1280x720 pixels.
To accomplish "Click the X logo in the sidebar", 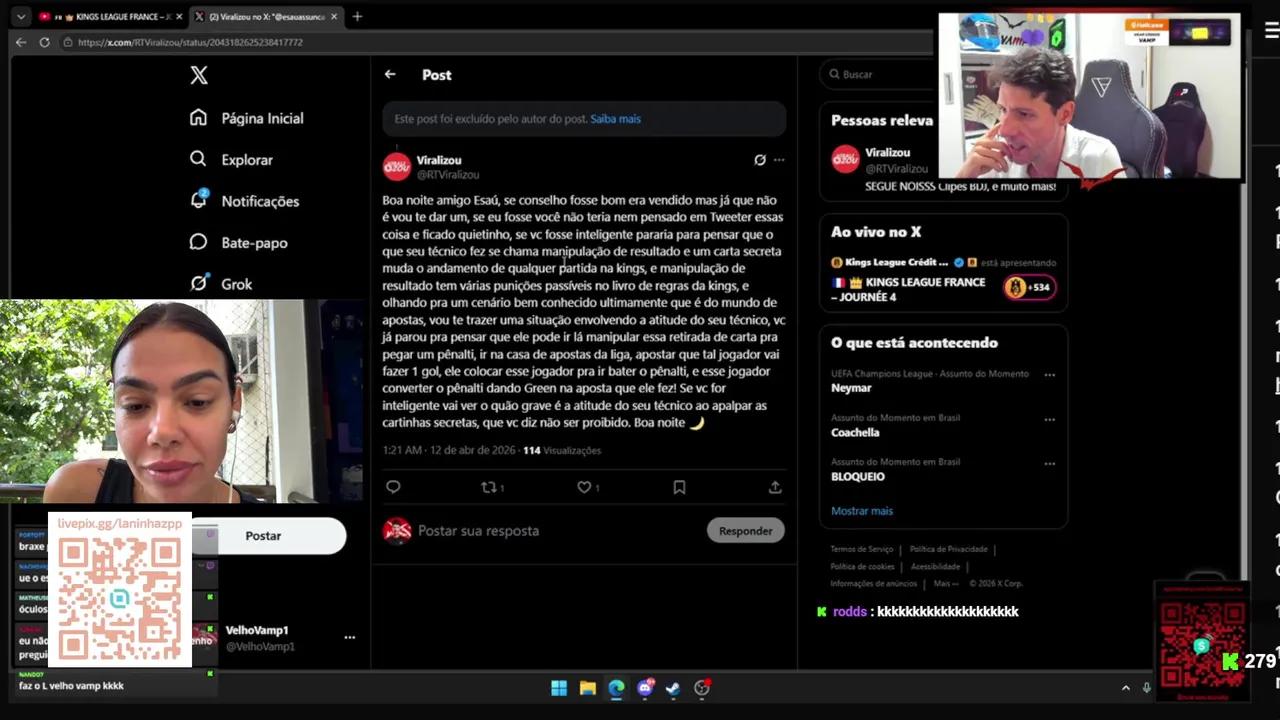I will click(x=199, y=75).
